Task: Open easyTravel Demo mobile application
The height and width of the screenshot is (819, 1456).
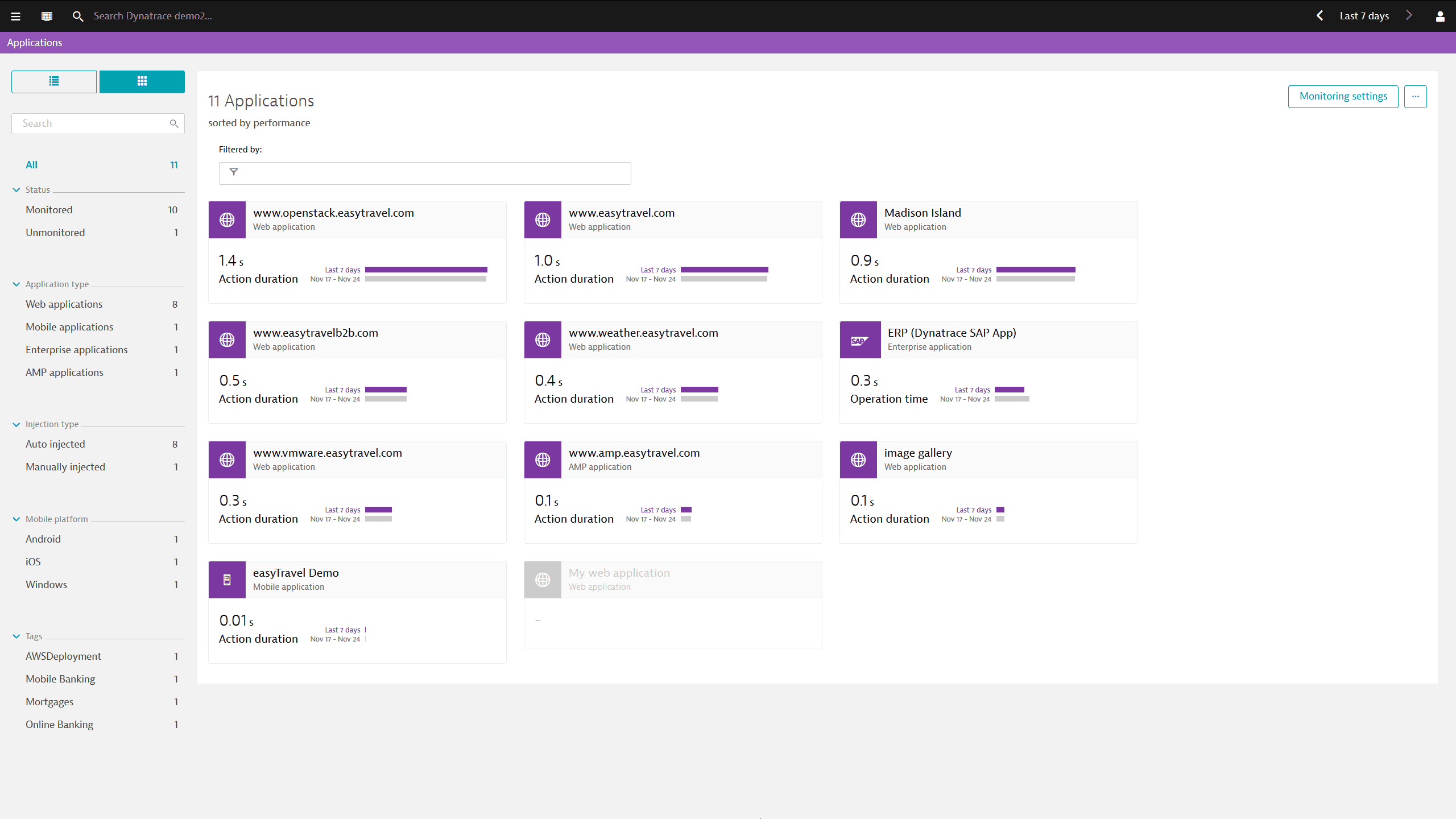Action: click(296, 573)
